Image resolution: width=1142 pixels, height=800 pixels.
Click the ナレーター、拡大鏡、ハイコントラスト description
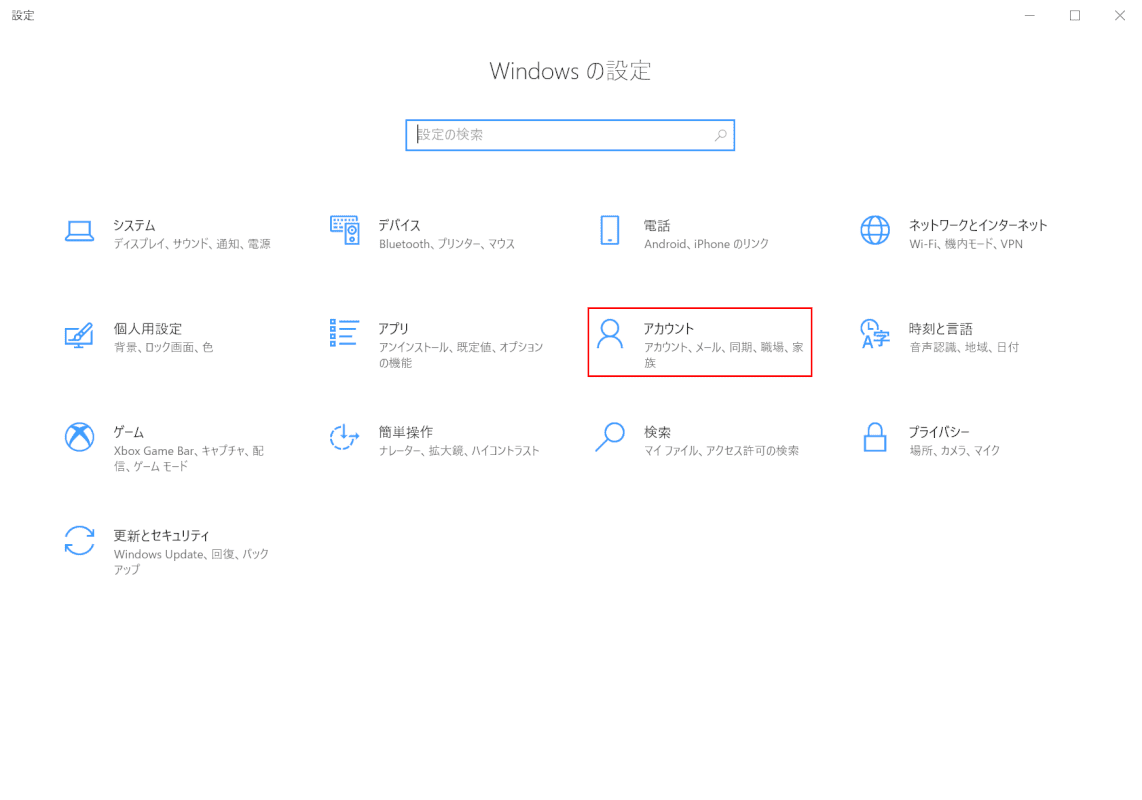tap(459, 451)
